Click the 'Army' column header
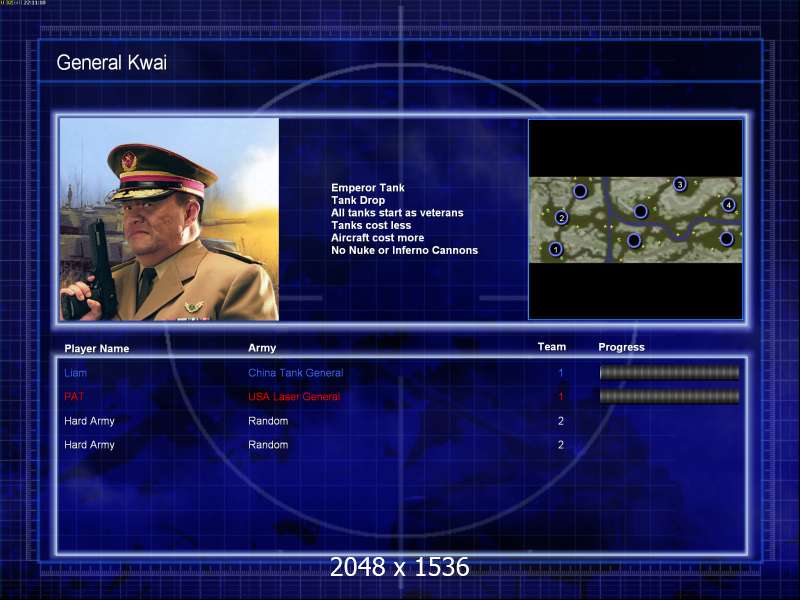The height and width of the screenshot is (600, 800). coord(262,348)
